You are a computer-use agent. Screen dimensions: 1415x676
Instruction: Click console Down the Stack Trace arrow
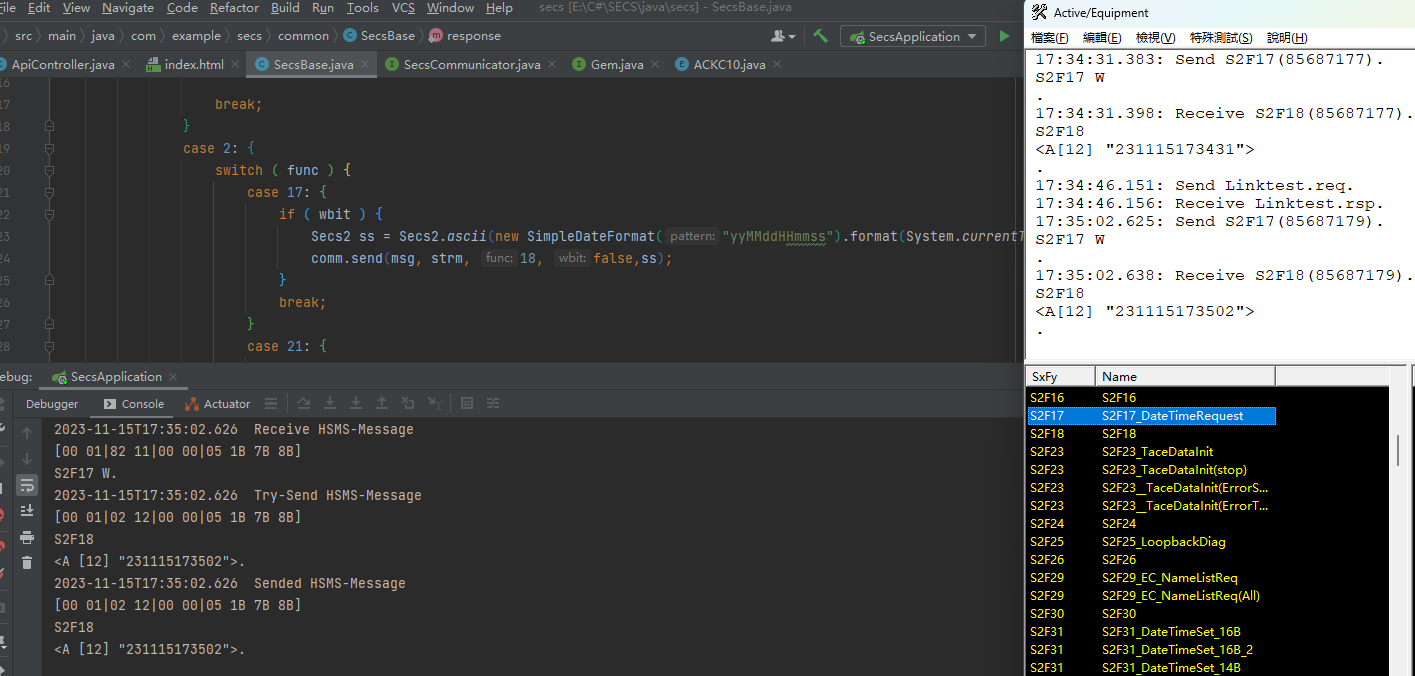coord(27,459)
